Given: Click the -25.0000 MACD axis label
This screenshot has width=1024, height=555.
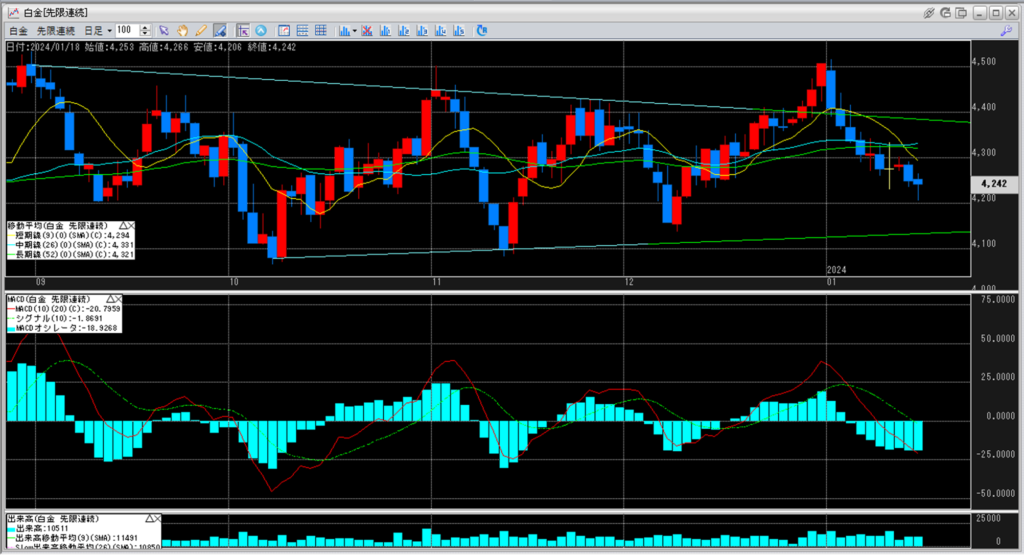Looking at the screenshot, I should click(995, 454).
